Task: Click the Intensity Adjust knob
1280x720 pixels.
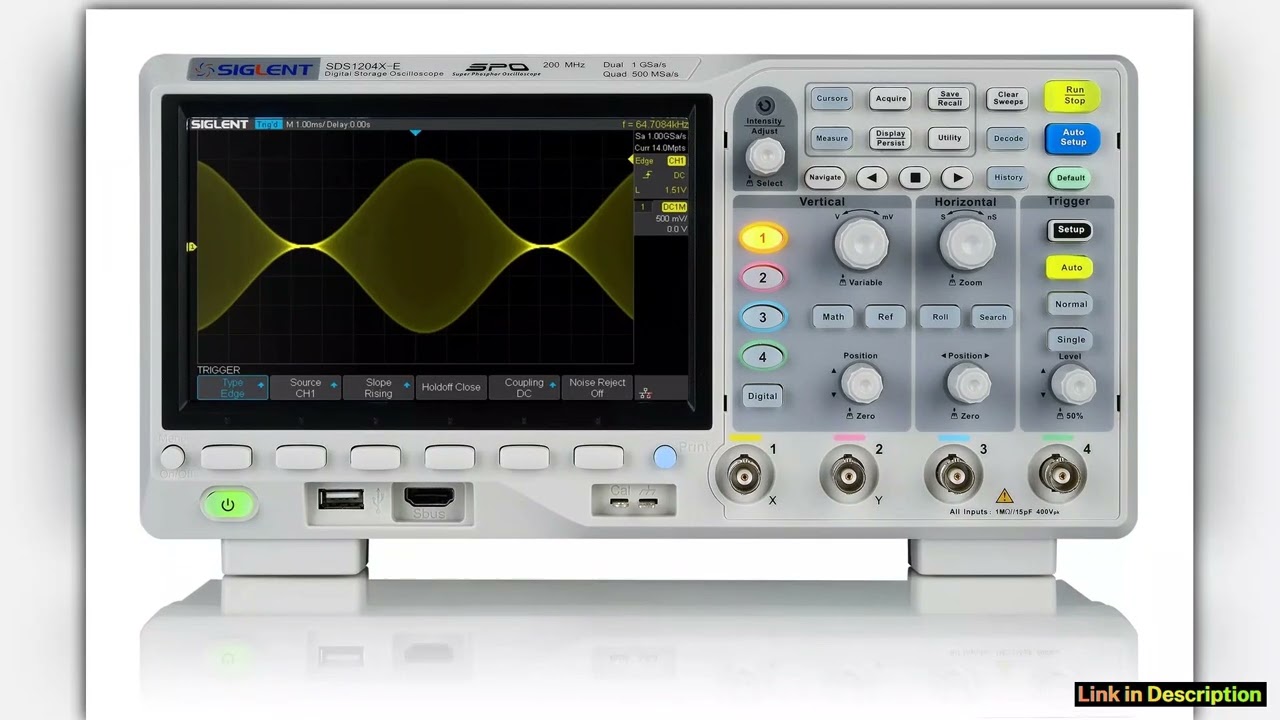Action: [x=765, y=155]
